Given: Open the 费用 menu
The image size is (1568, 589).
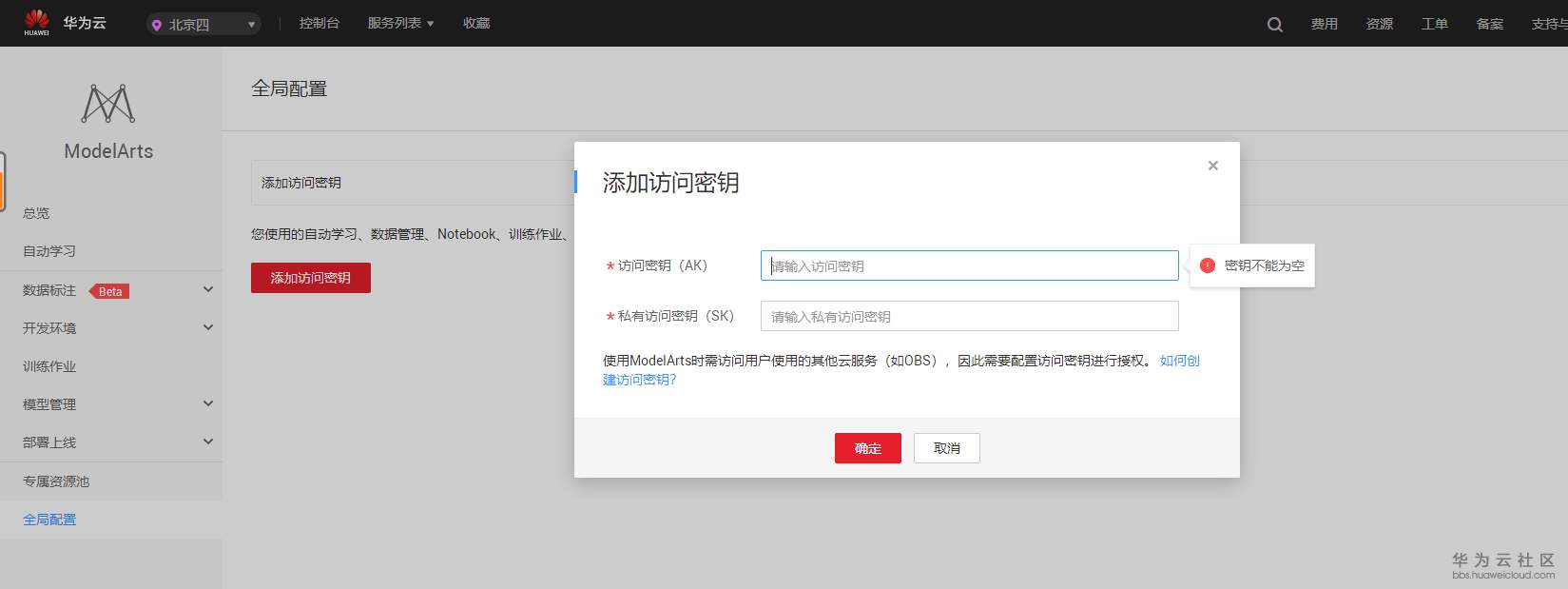Looking at the screenshot, I should [x=1324, y=24].
